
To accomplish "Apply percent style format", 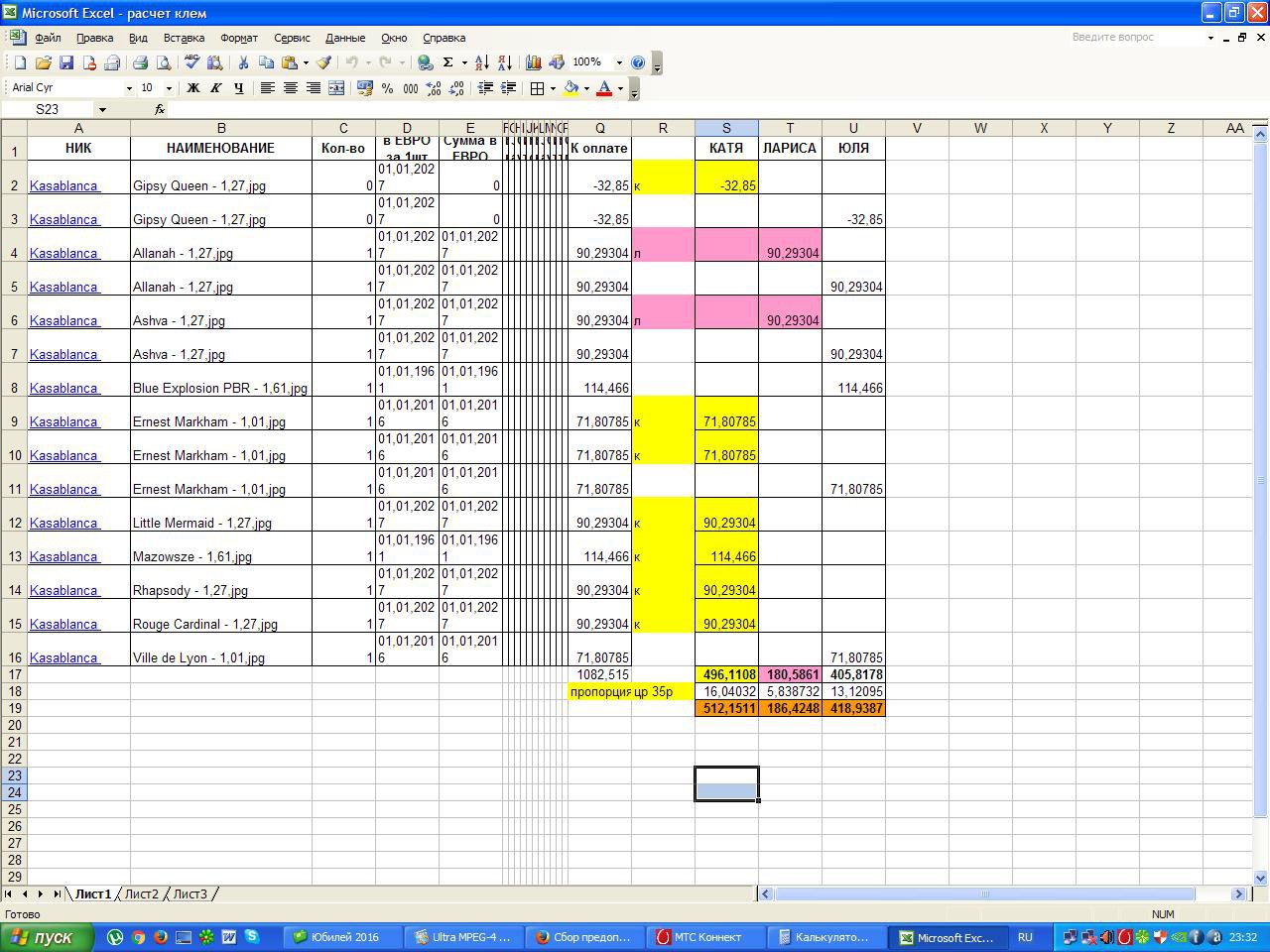I will tap(387, 88).
